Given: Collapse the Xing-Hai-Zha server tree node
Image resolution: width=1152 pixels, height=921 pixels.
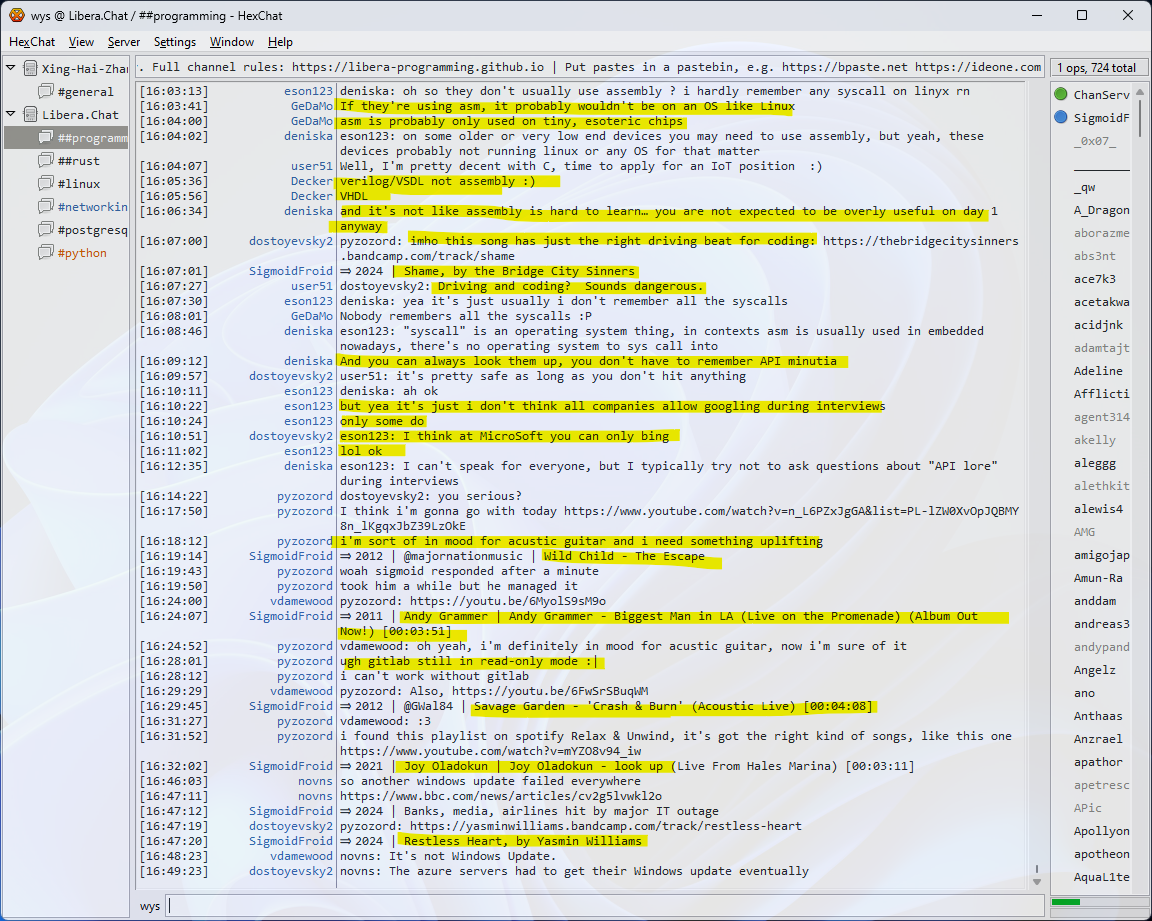Looking at the screenshot, I should click(x=11, y=69).
